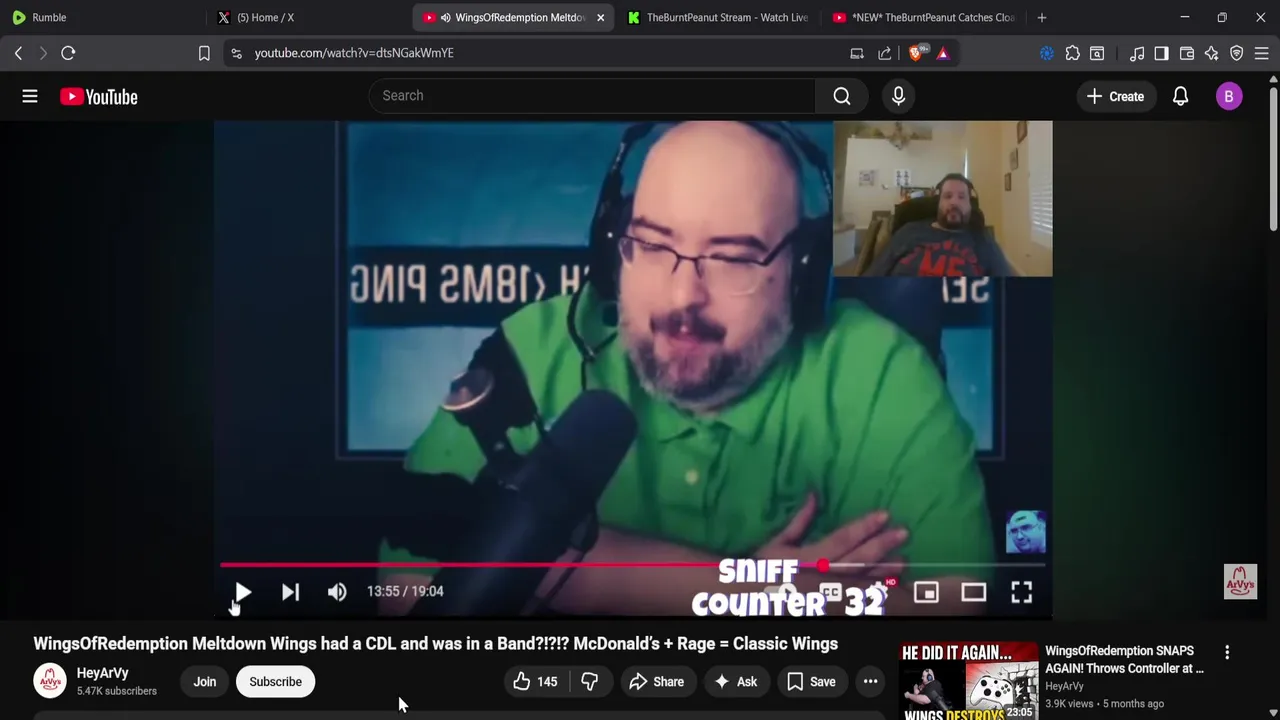Click the ArVy channel watermark on video

coord(1240,582)
